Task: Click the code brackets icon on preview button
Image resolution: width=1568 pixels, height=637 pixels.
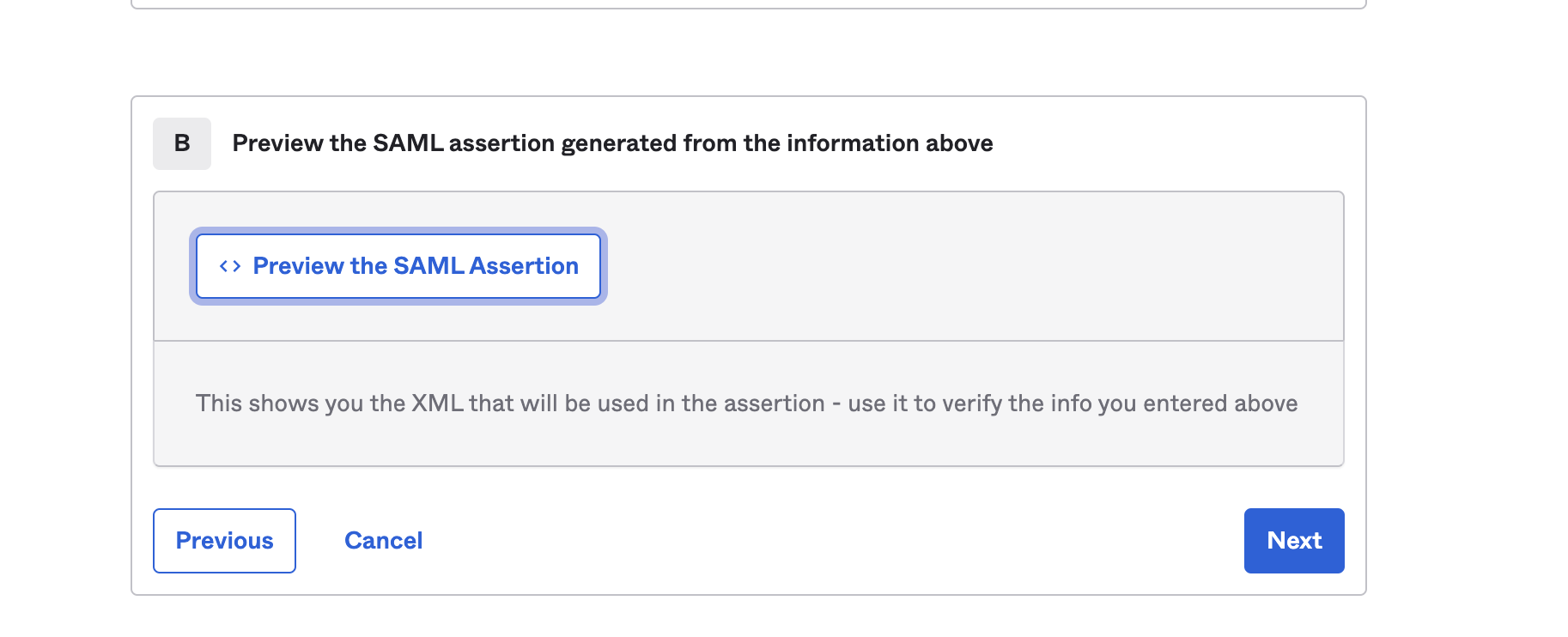Action: 229,266
